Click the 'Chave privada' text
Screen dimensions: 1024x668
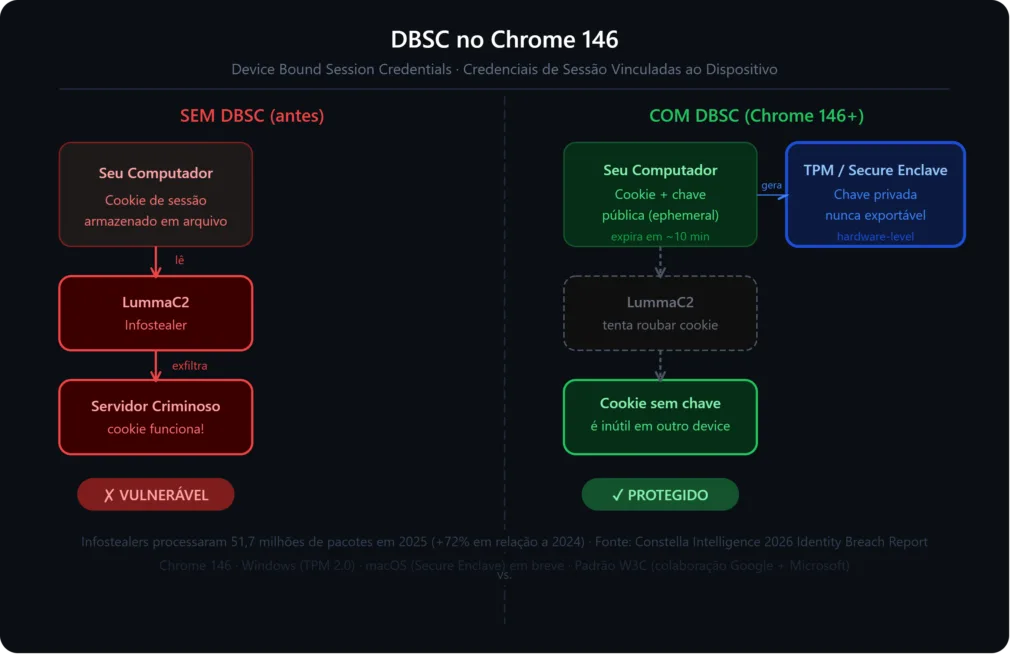click(x=875, y=195)
